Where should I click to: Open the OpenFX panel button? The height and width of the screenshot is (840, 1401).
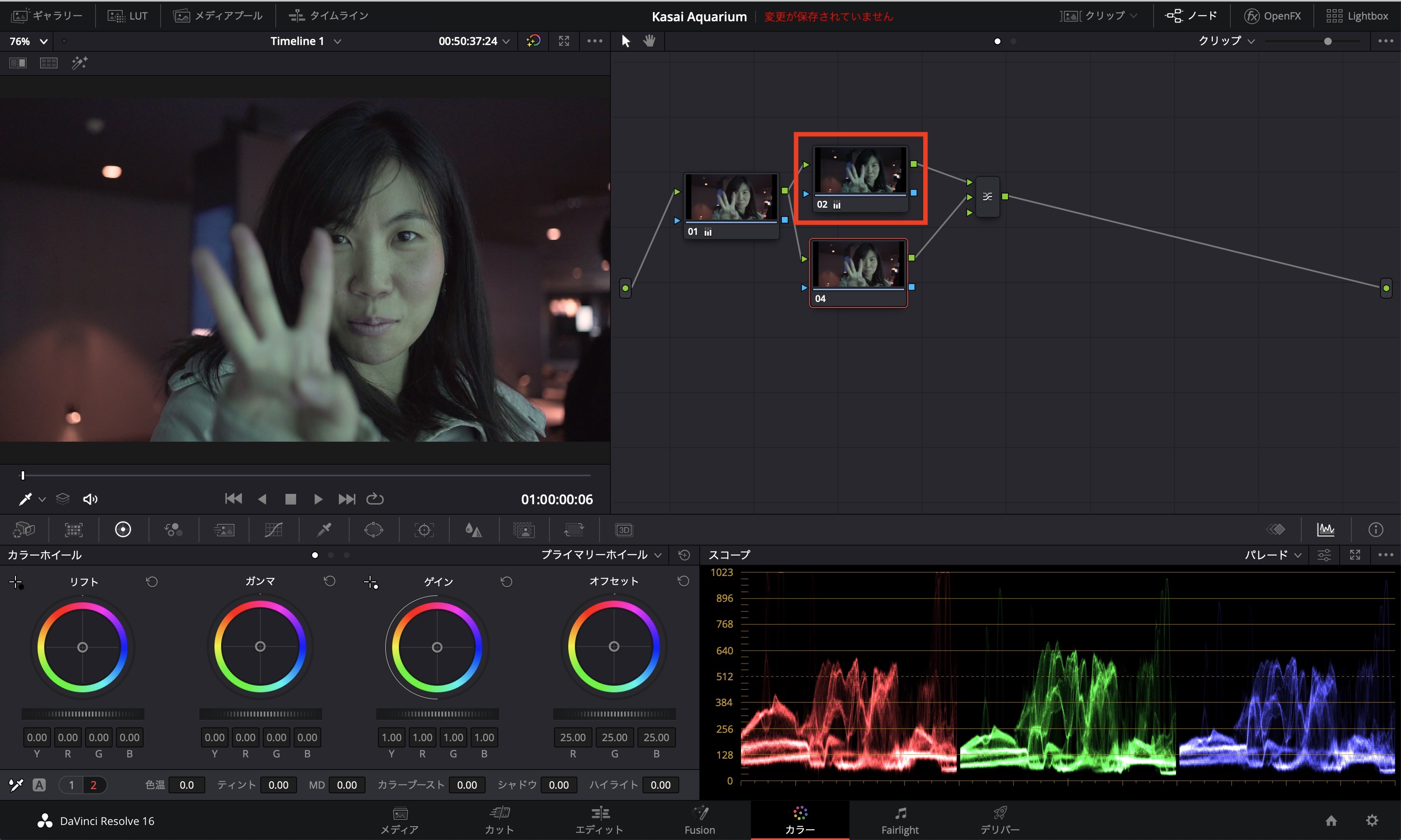tap(1272, 16)
